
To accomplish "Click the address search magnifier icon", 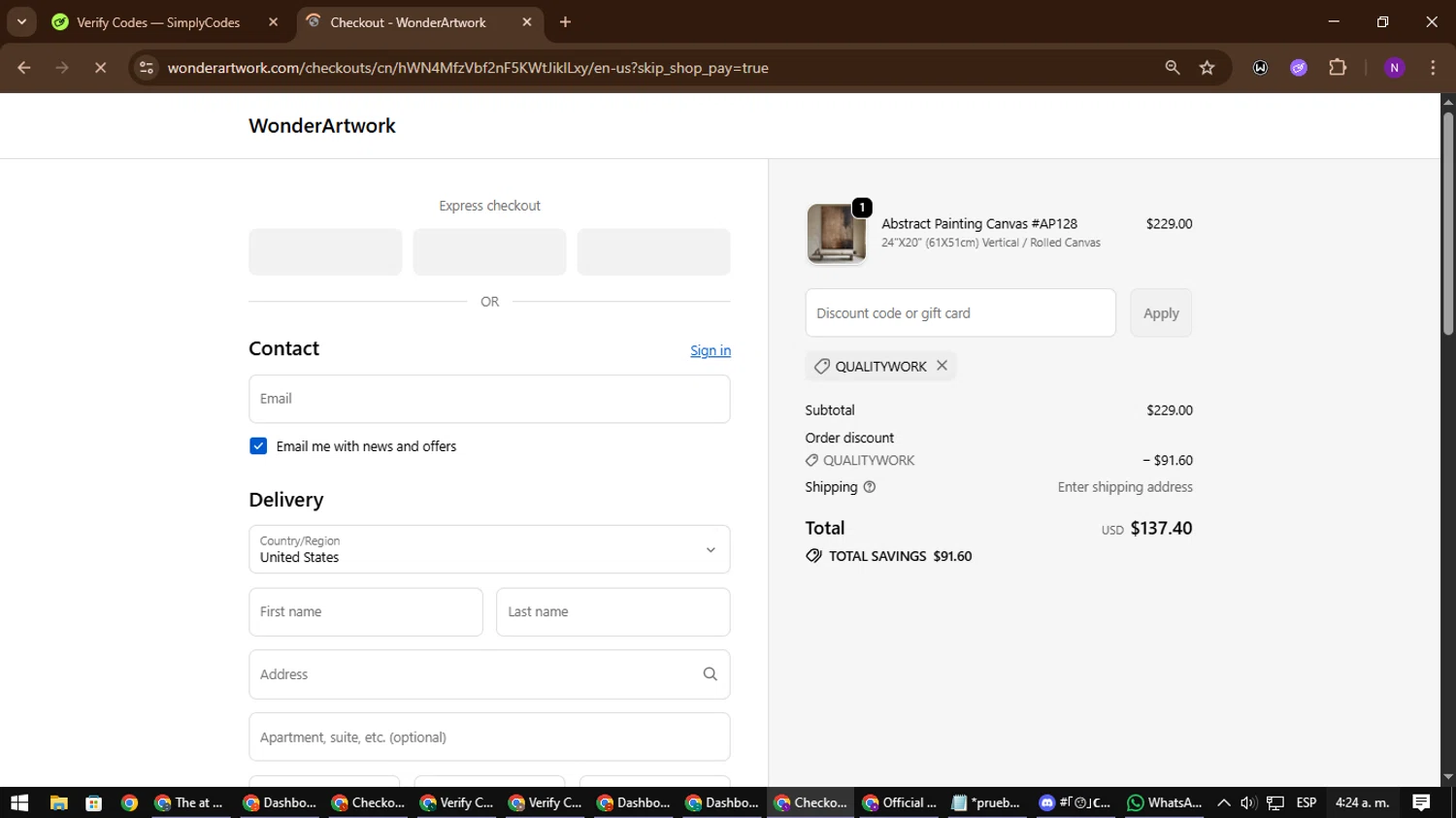I will 710,674.
